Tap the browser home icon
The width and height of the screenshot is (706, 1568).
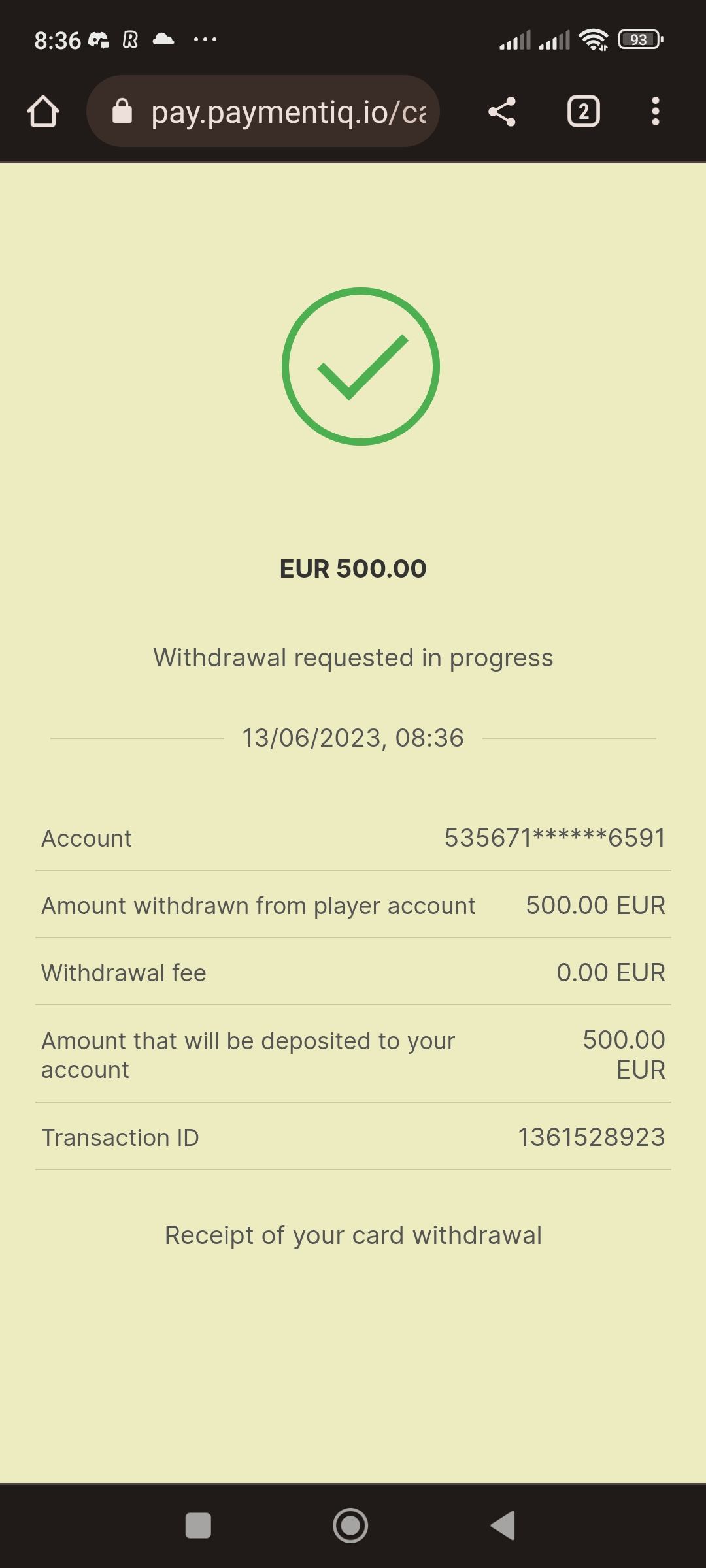43,112
